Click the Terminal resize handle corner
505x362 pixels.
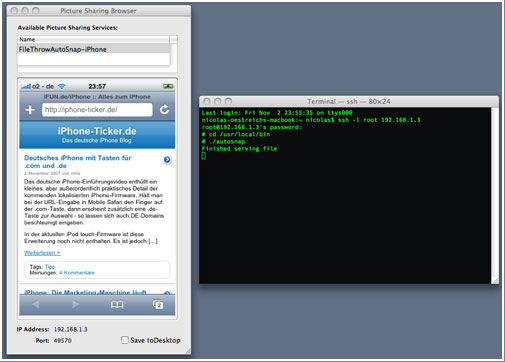click(495, 280)
